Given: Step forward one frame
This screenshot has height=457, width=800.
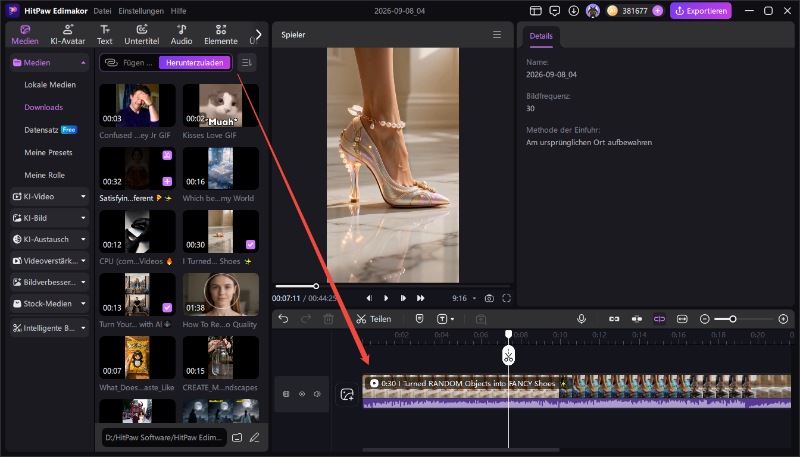Looking at the screenshot, I should point(403,298).
